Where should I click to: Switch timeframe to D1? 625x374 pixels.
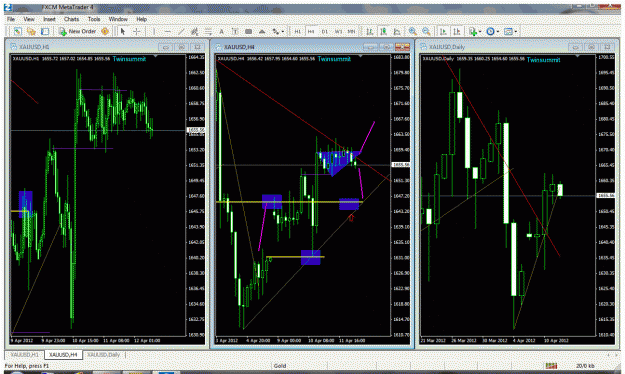(x=324, y=31)
